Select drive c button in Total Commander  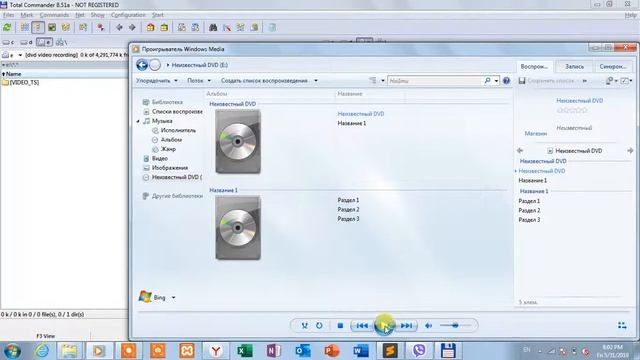[x=8, y=42]
